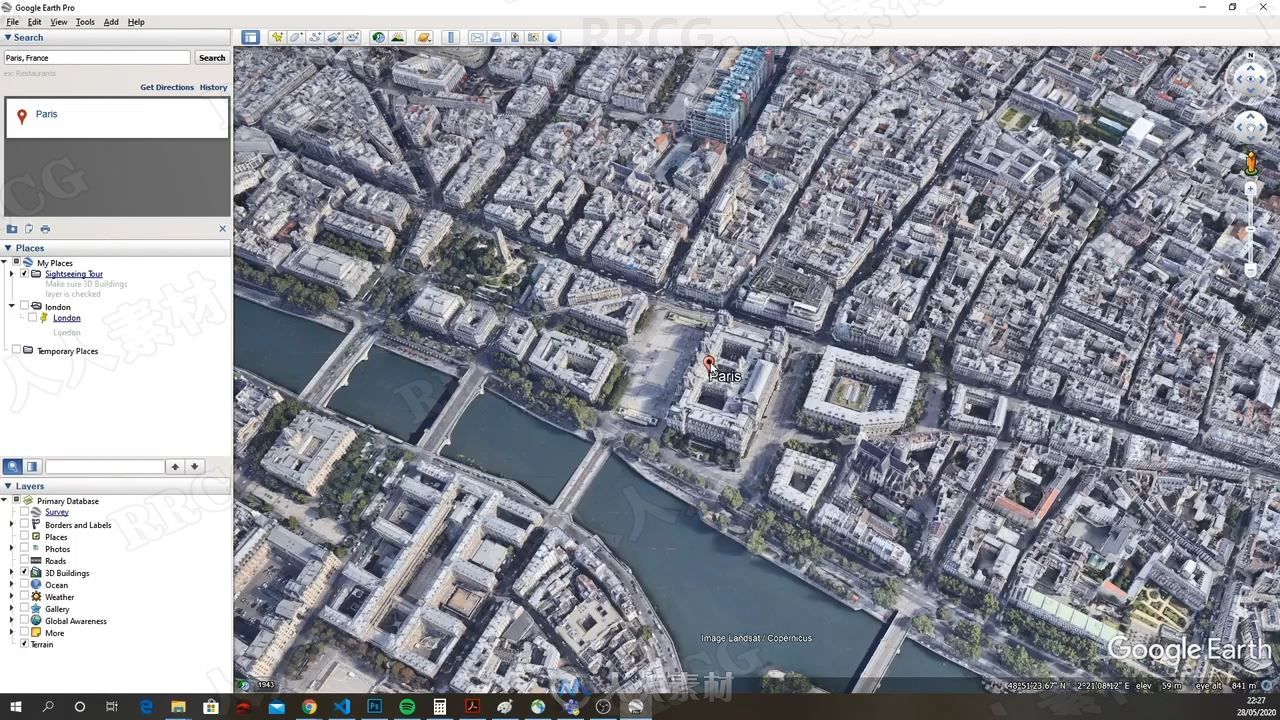This screenshot has width=1280, height=720.
Task: Click the zoom in plus button
Action: point(1250,189)
